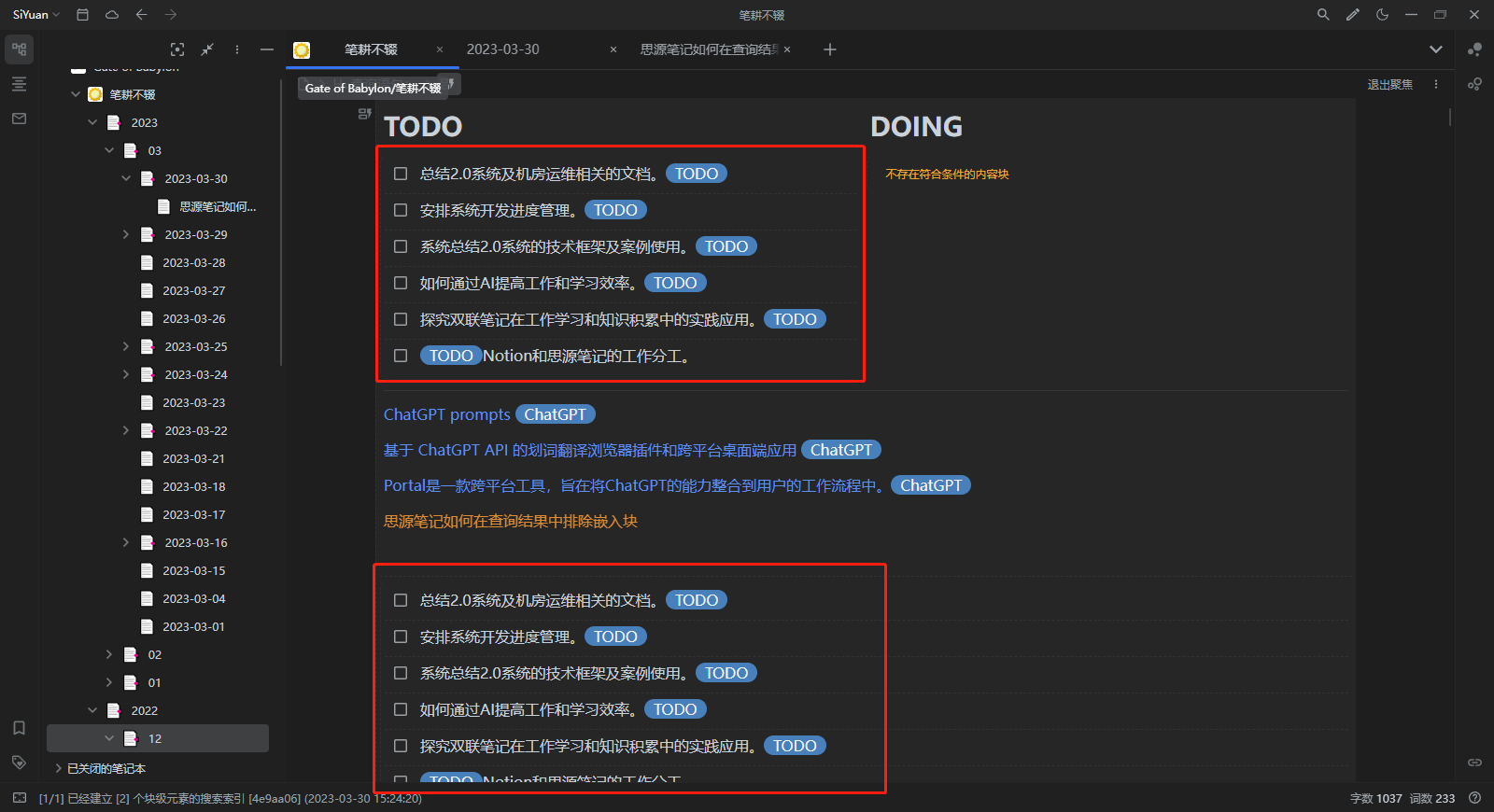Click 退出聚焦 to exit focus

pos(1390,84)
